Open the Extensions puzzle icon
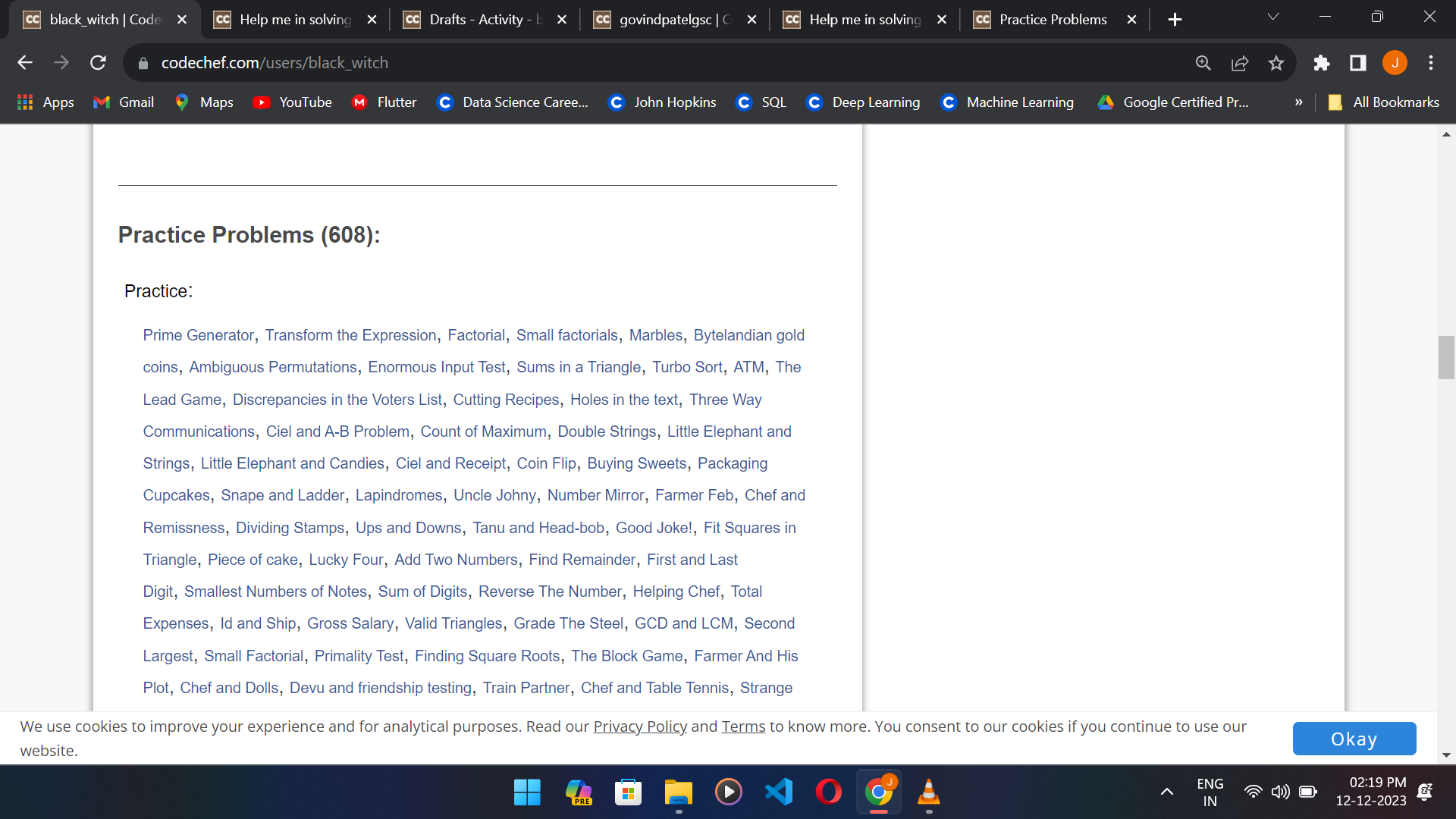The height and width of the screenshot is (819, 1456). (1322, 63)
